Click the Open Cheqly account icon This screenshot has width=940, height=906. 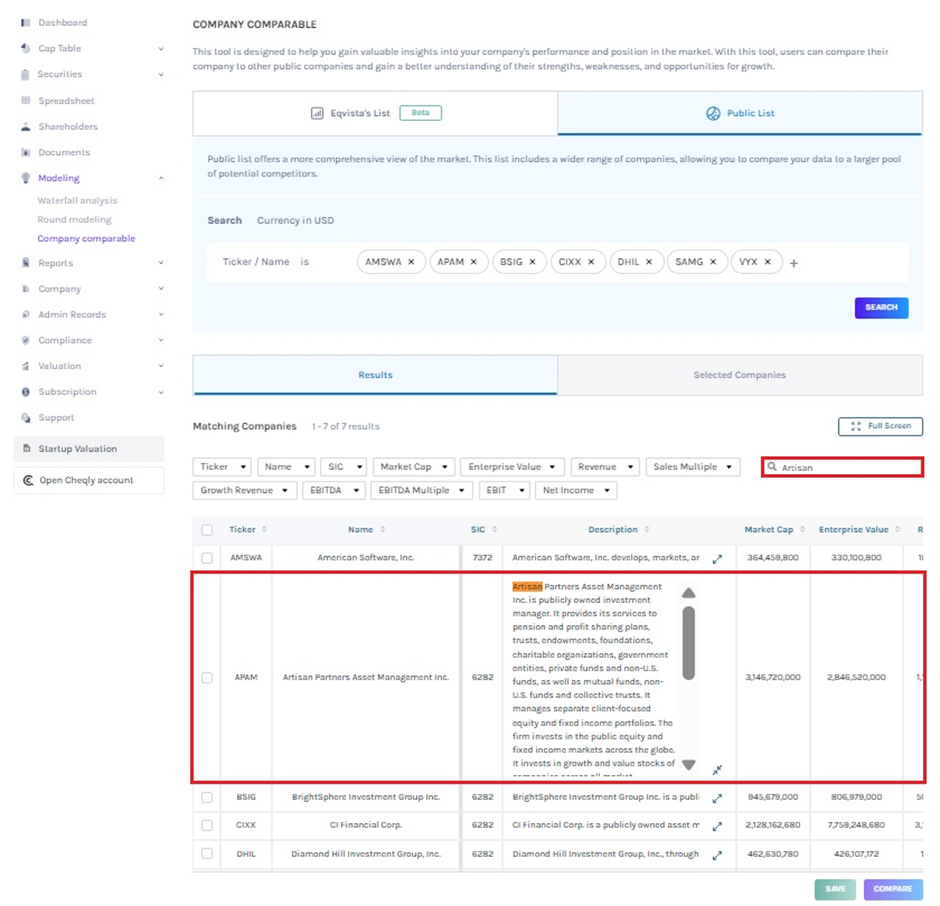point(28,480)
